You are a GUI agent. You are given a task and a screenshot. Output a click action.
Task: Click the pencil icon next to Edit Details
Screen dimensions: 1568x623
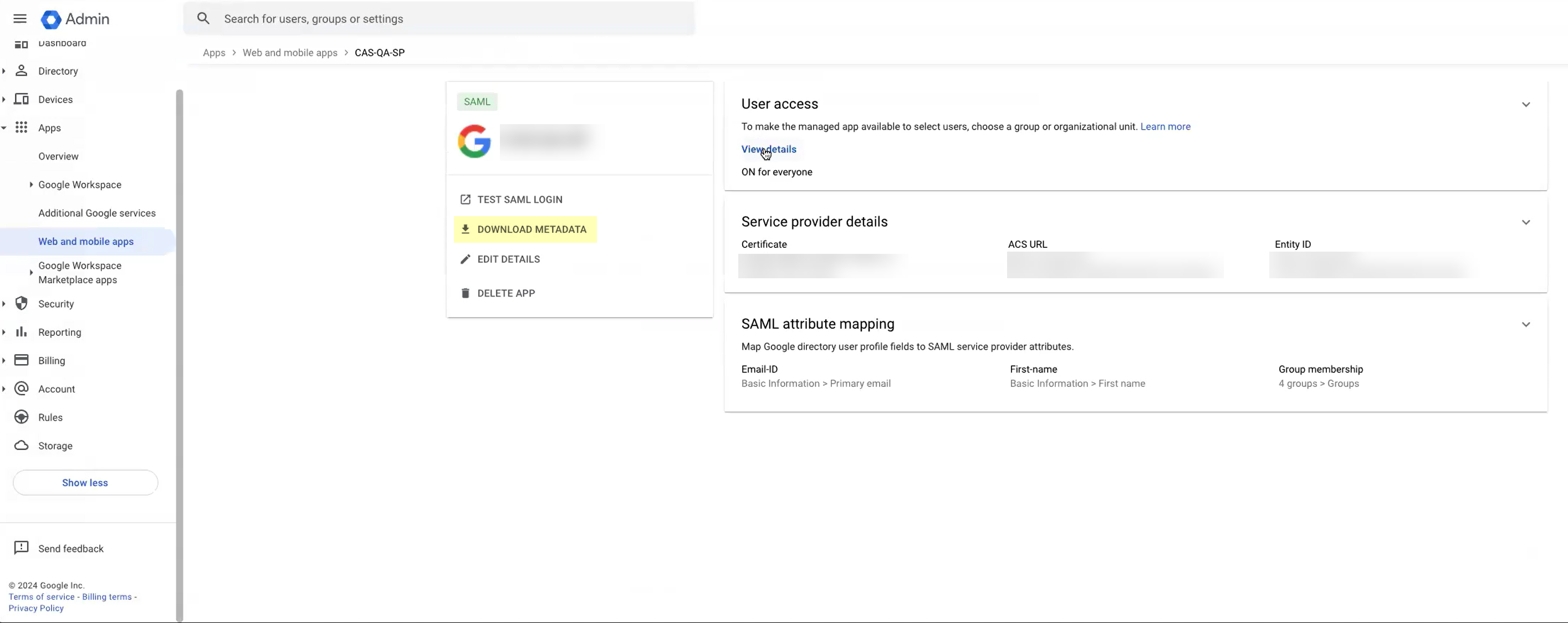pos(466,259)
